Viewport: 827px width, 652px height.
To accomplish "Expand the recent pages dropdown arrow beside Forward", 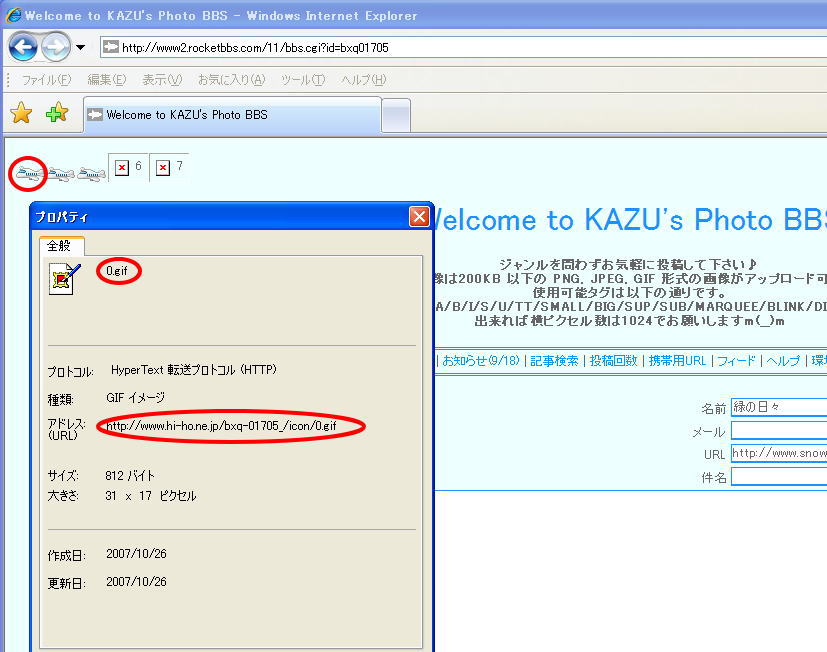I will [x=80, y=47].
